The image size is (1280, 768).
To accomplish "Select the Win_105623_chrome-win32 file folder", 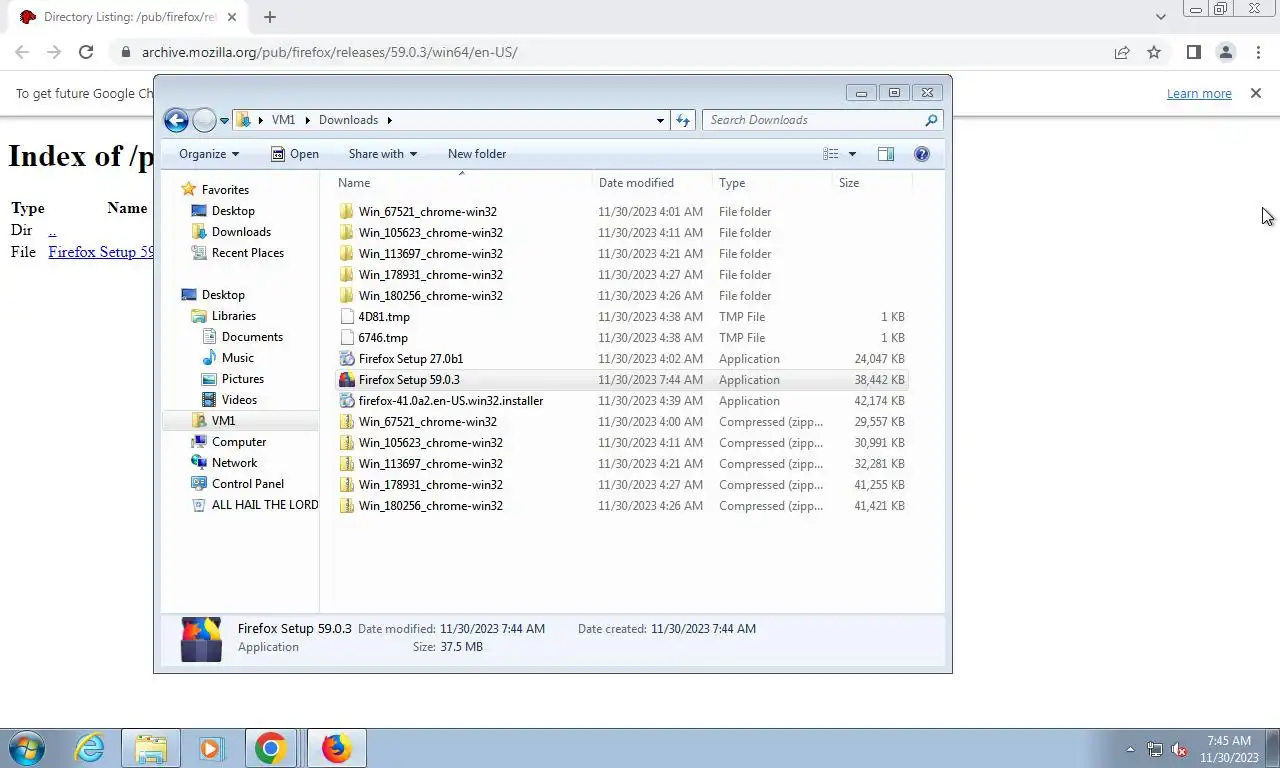I will 621,233.
